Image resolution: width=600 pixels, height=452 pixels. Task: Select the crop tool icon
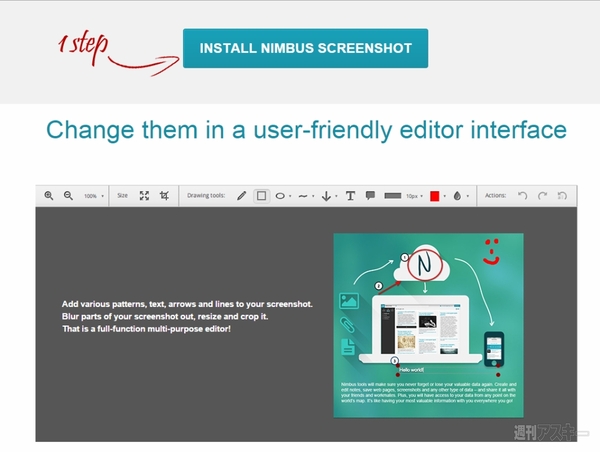(x=164, y=196)
